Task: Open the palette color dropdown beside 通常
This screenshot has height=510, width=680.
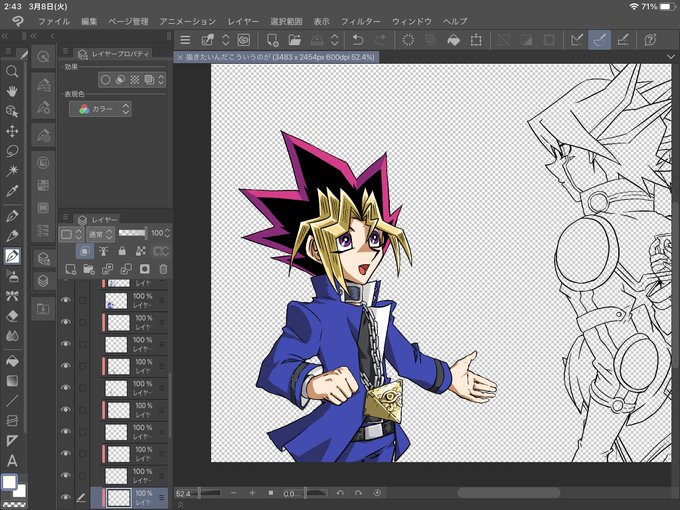Action: point(71,234)
